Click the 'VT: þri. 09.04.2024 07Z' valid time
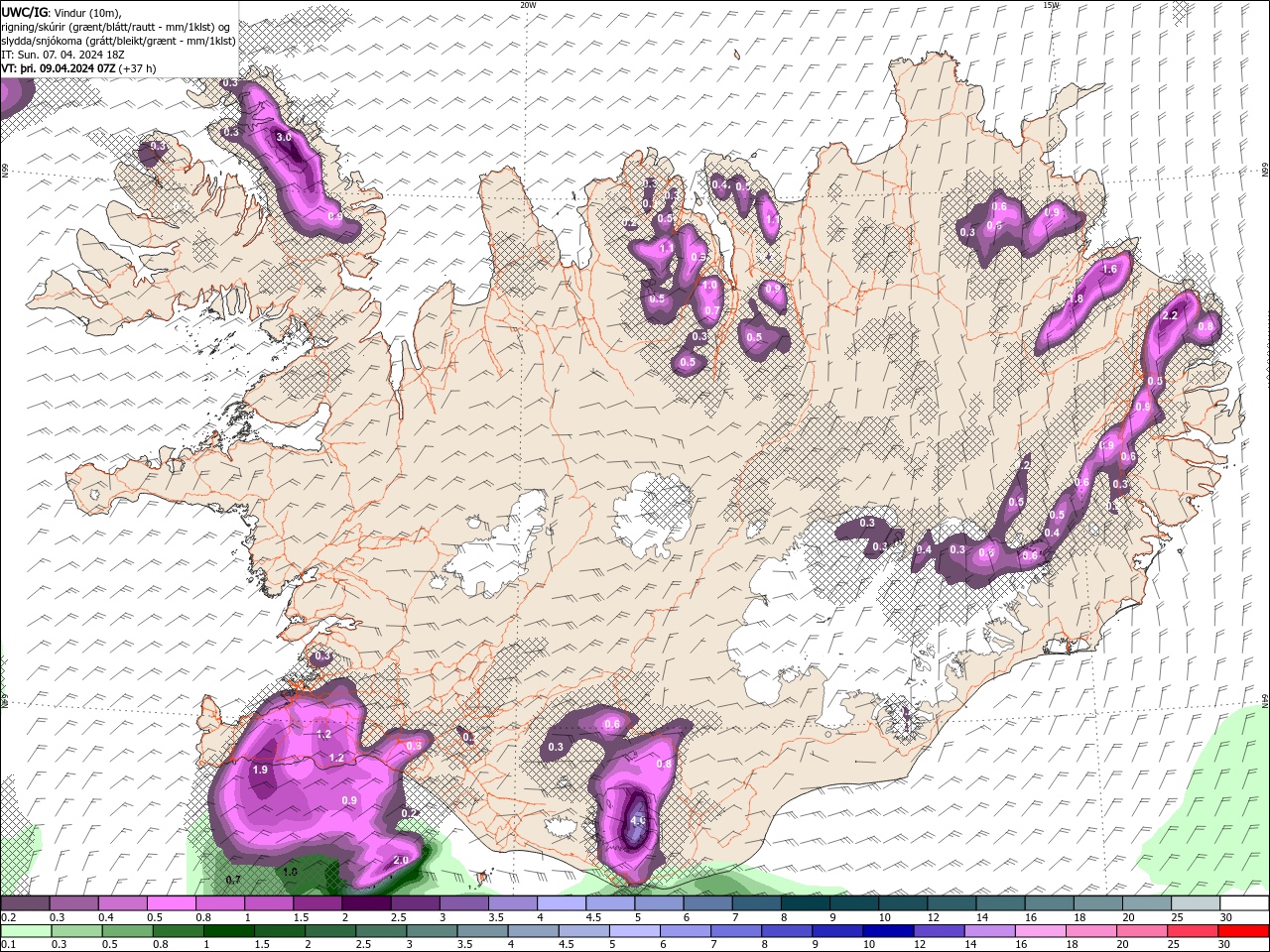This screenshot has width=1270, height=952. click(x=59, y=68)
